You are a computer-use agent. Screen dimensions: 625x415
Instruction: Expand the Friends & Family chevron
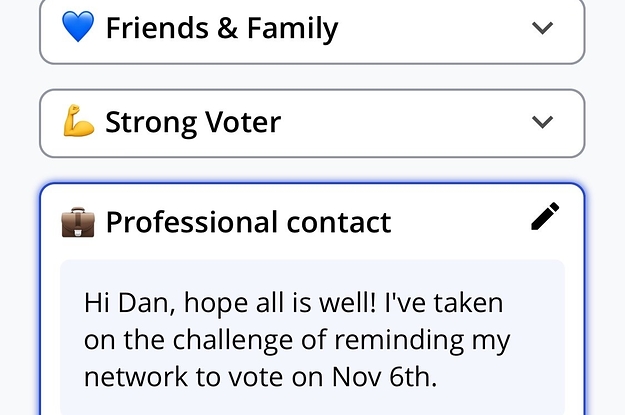point(542,28)
